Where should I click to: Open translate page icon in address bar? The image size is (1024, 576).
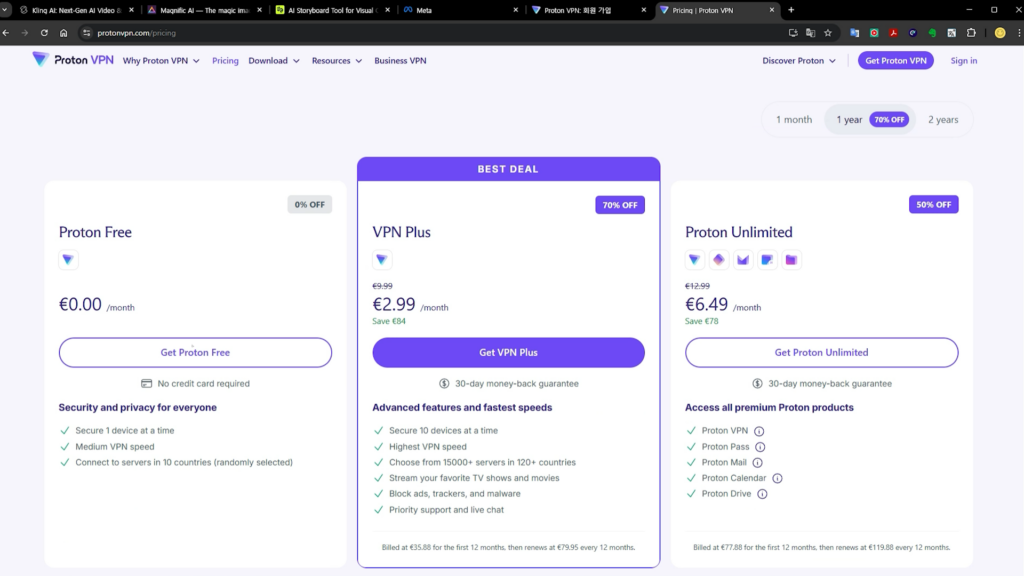pyautogui.click(x=810, y=33)
